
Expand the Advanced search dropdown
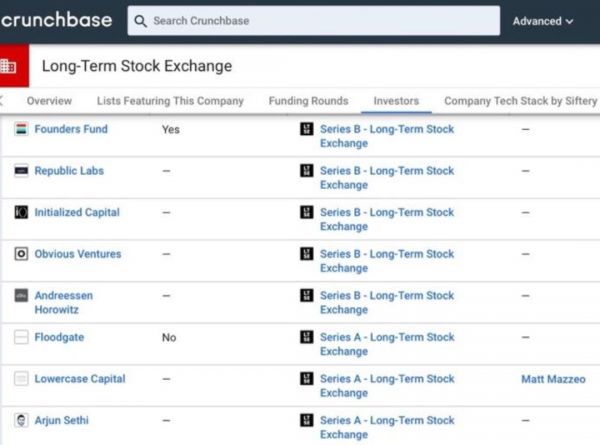click(x=543, y=20)
